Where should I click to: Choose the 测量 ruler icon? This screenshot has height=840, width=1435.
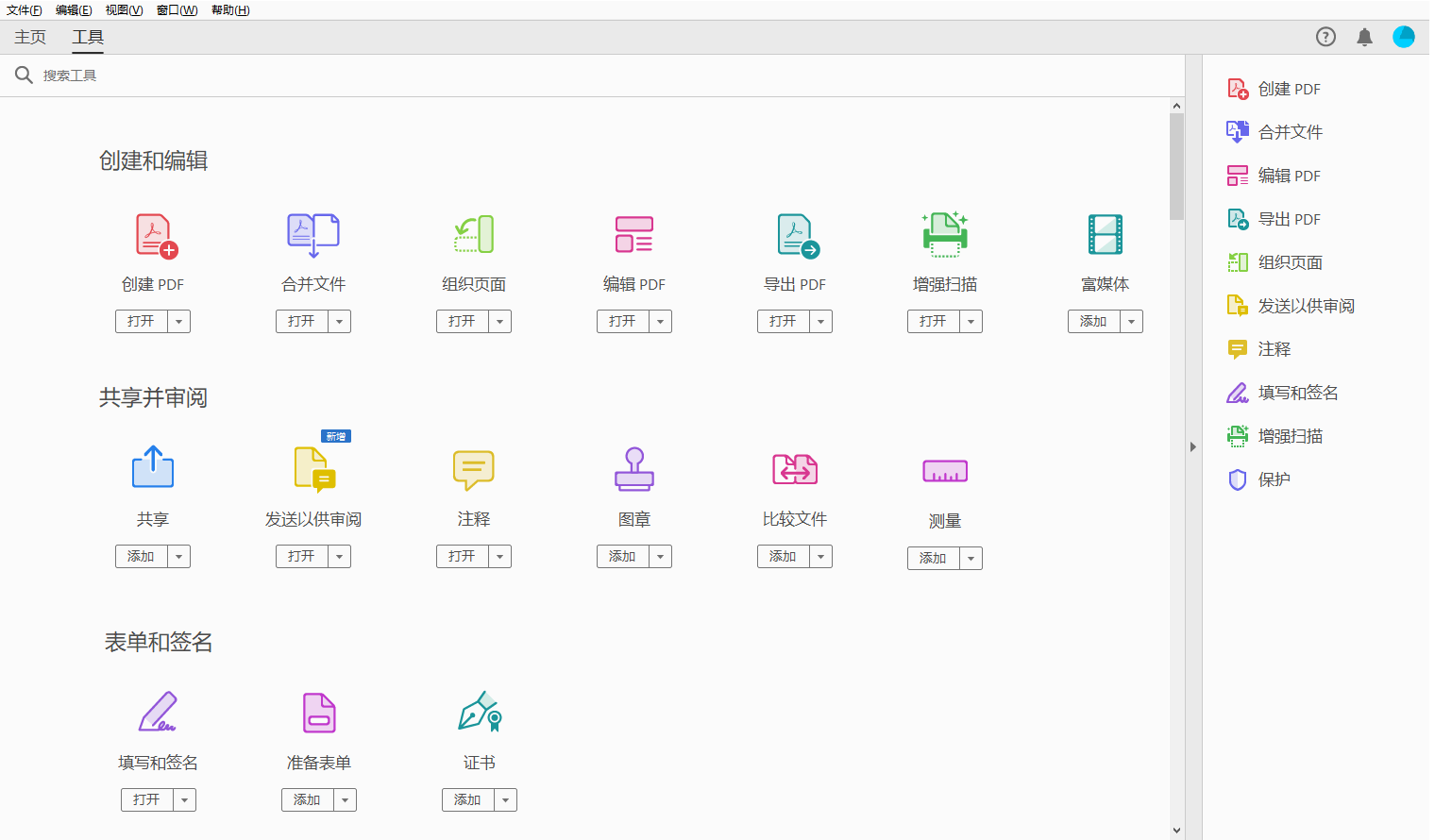[945, 471]
